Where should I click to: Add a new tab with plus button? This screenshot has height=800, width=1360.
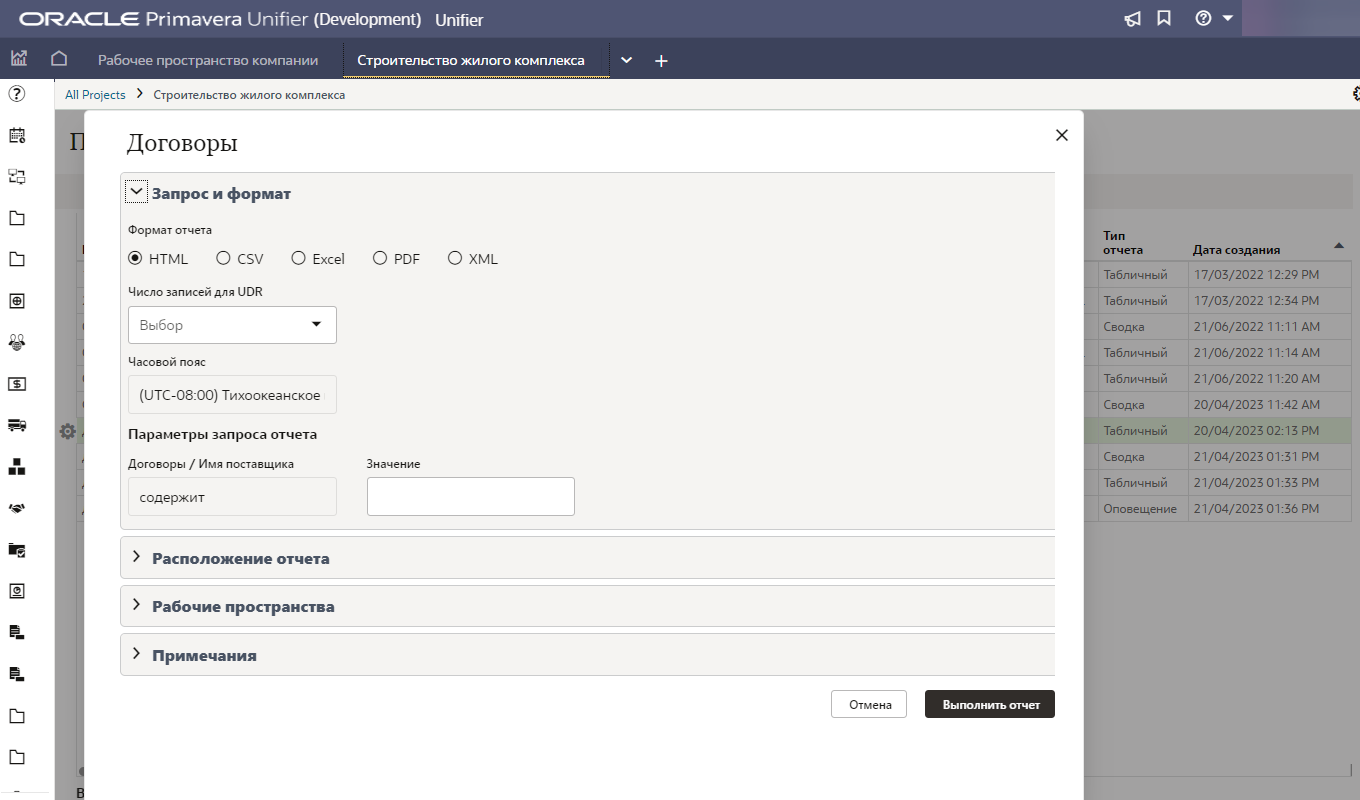pos(661,61)
